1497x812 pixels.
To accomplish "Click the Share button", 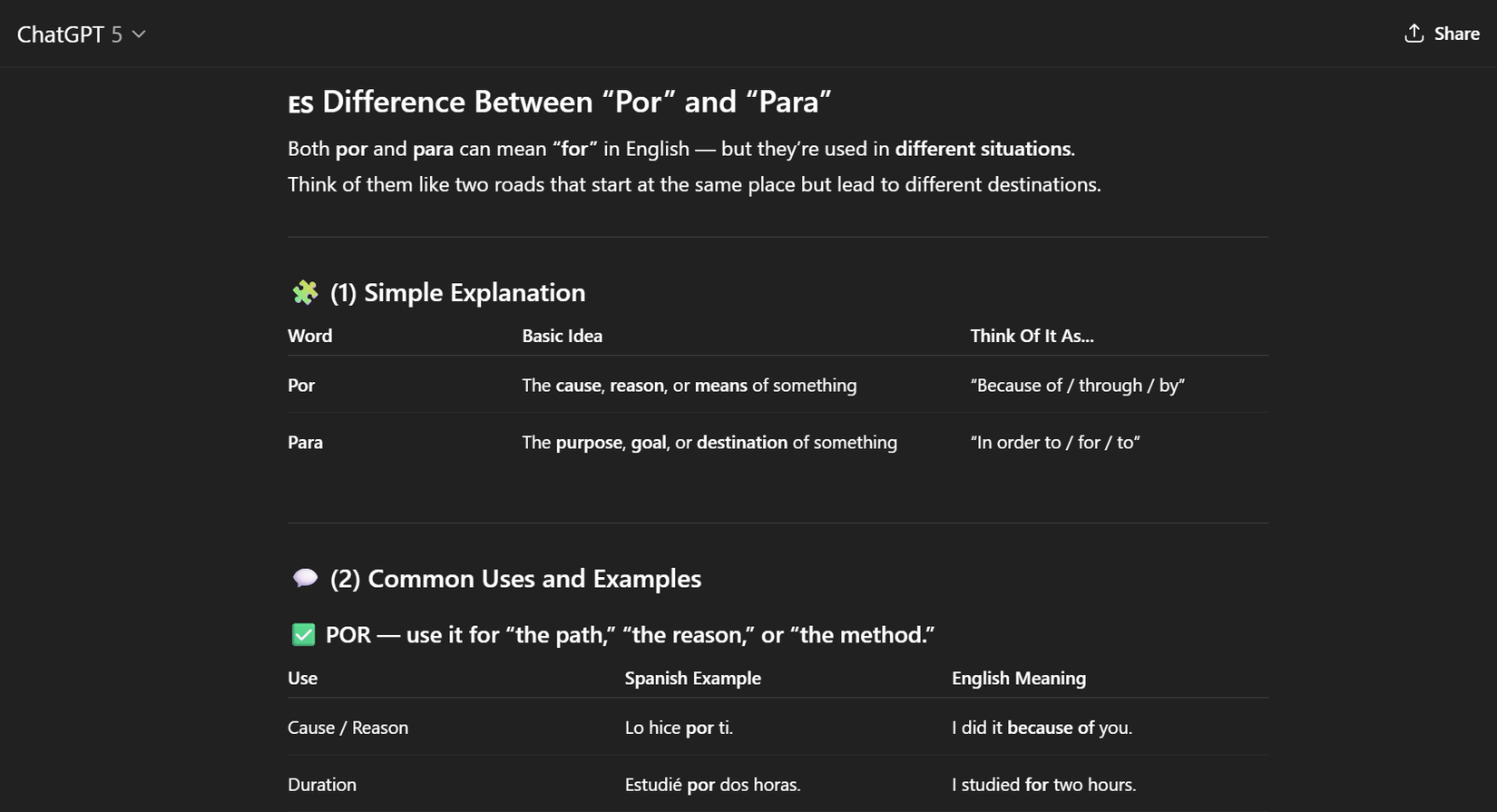I will [x=1441, y=33].
